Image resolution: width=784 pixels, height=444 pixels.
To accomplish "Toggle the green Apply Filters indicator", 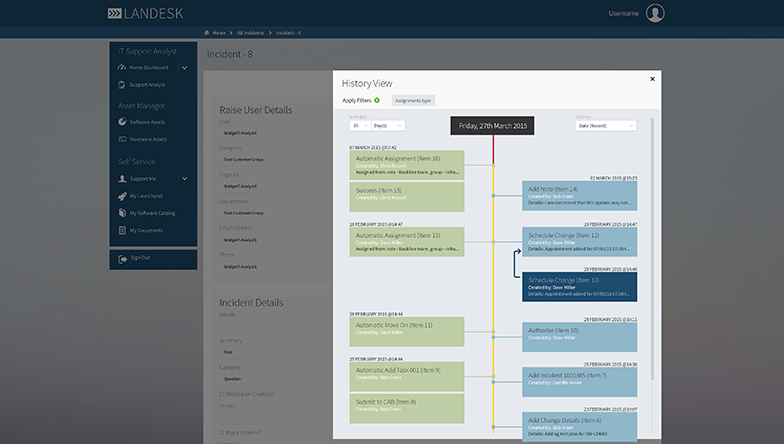I will [376, 100].
